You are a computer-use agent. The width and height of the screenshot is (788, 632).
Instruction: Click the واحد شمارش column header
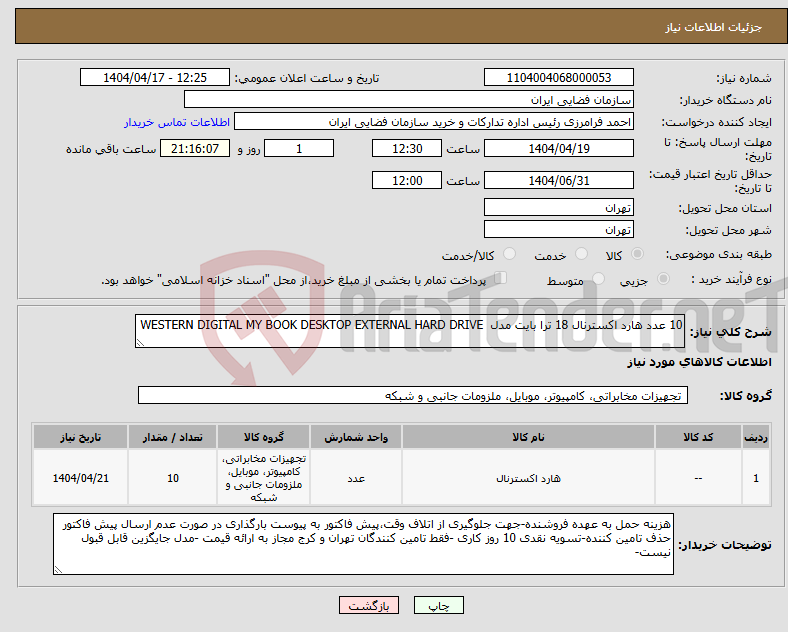click(356, 437)
